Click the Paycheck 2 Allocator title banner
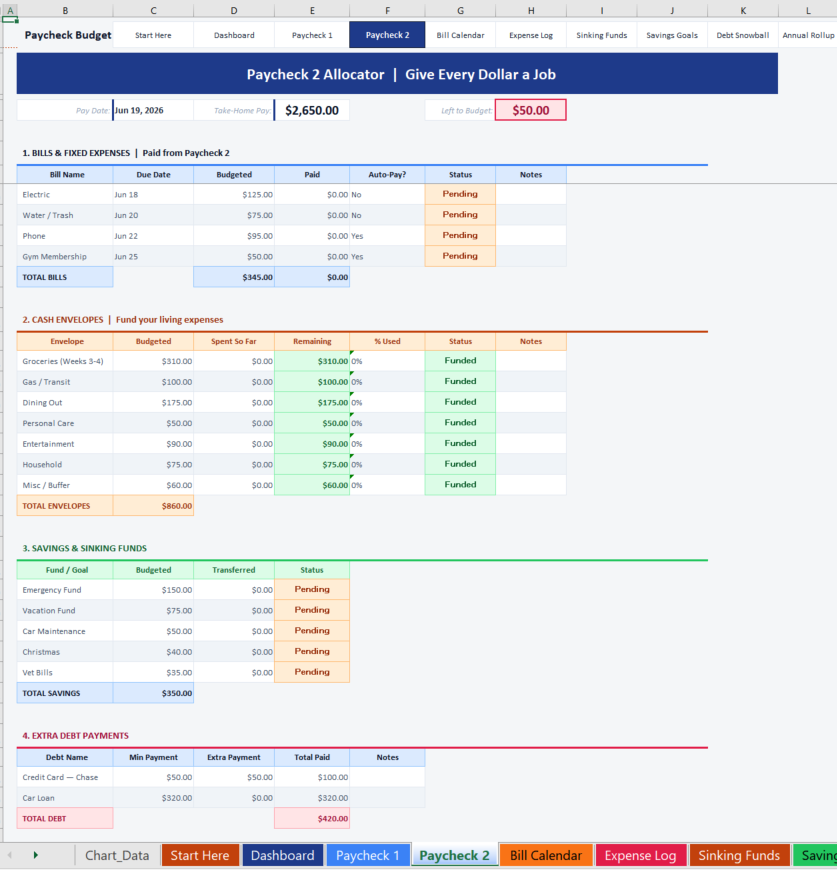The width and height of the screenshot is (837, 870). click(397, 74)
